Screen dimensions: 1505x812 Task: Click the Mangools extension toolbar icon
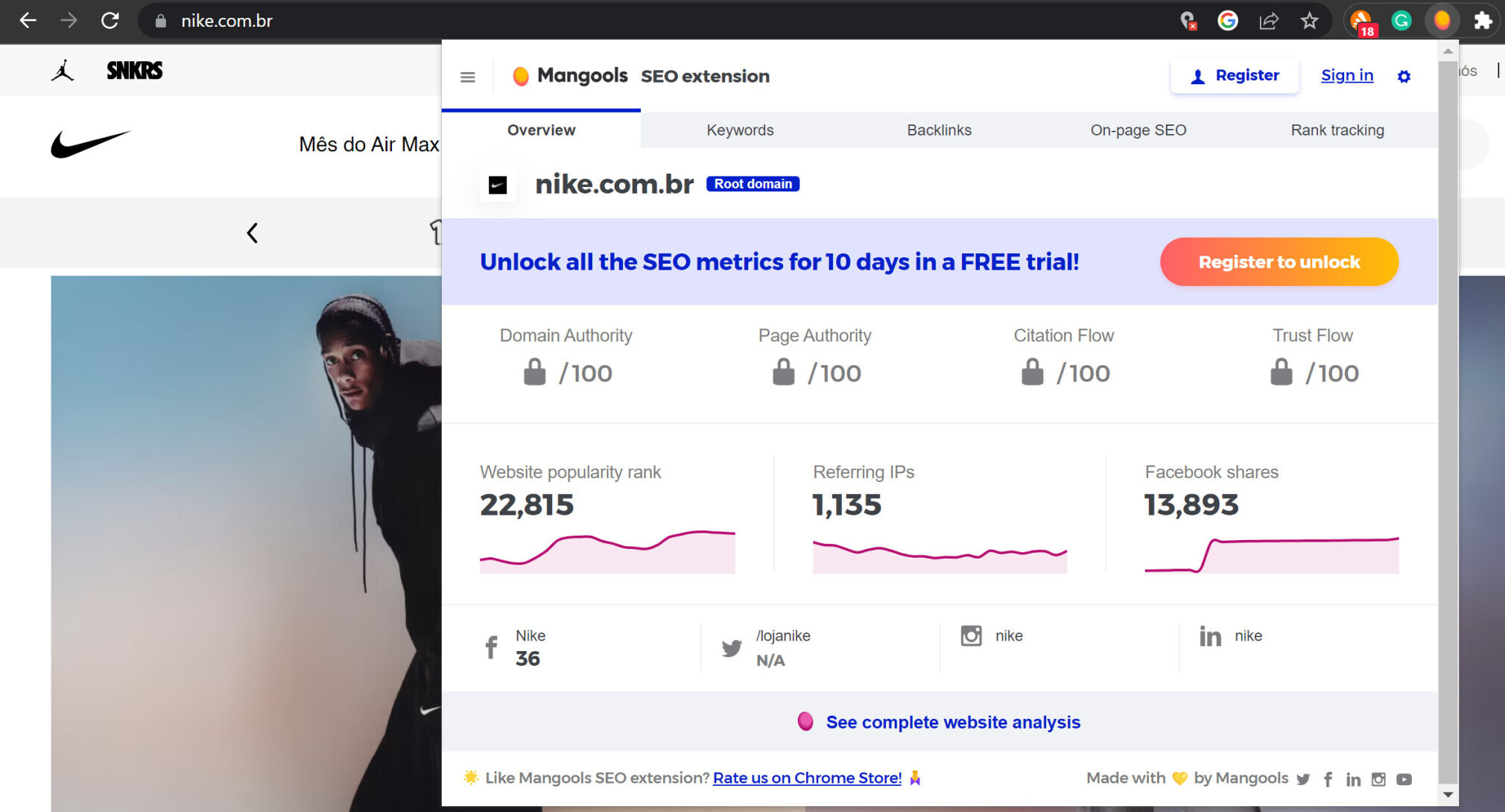coord(1442,20)
